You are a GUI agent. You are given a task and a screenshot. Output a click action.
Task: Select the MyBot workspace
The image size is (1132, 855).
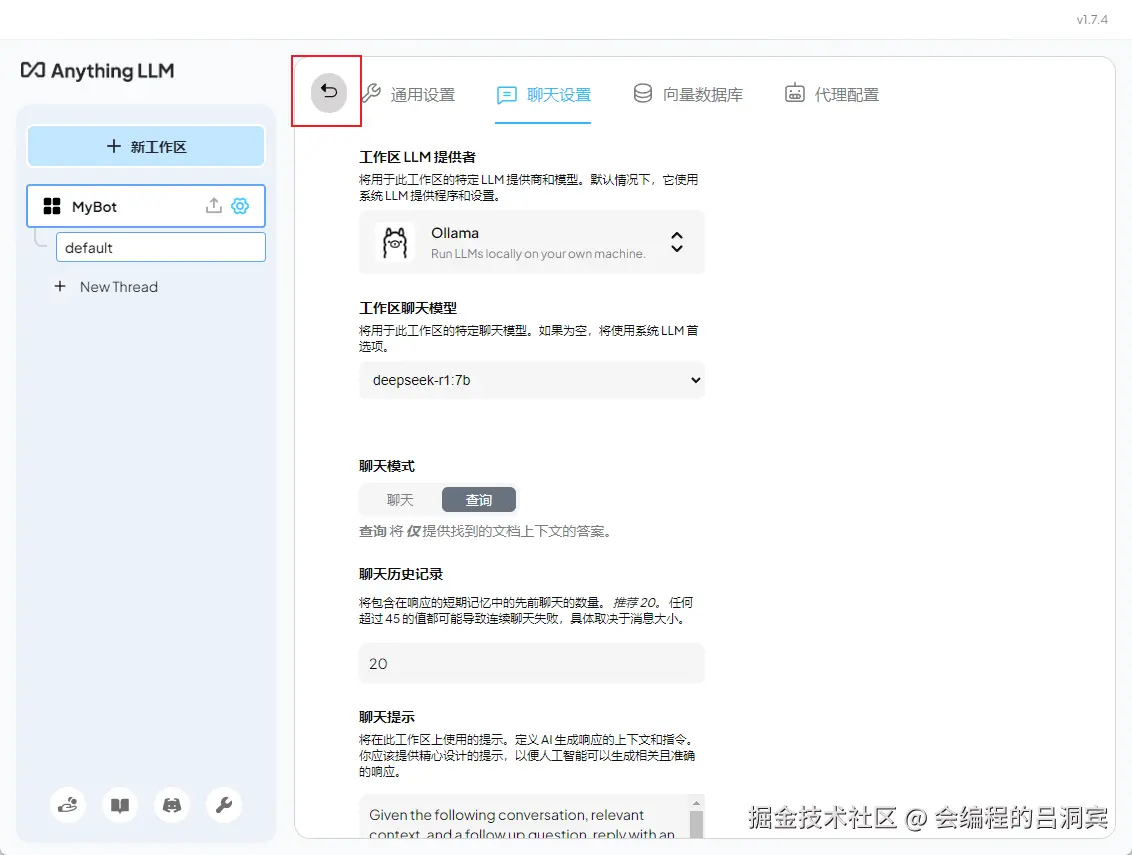pyautogui.click(x=146, y=206)
